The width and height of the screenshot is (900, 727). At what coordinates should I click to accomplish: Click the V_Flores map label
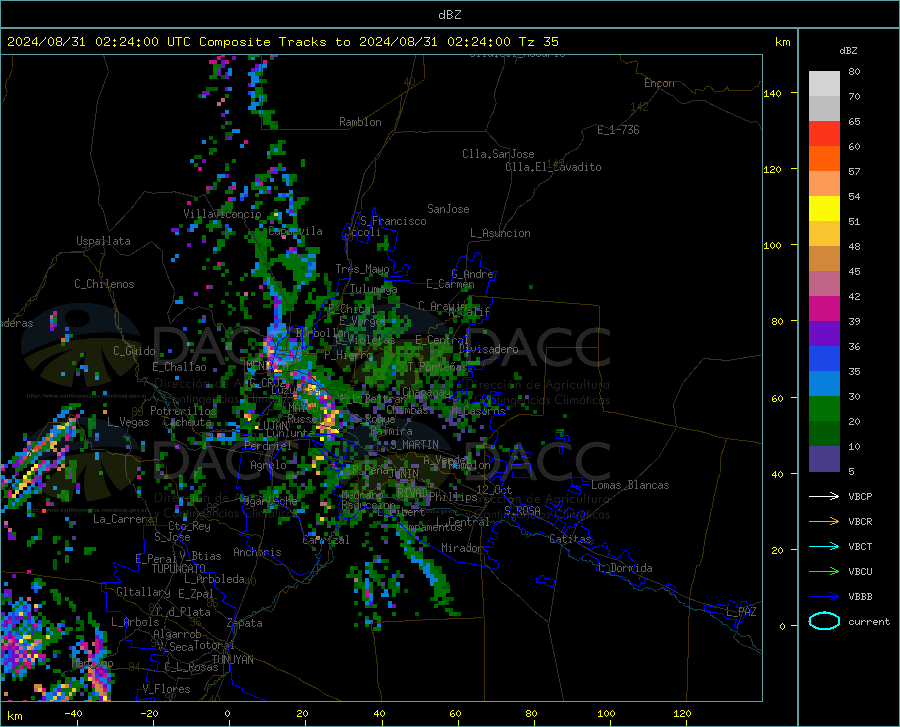point(166,689)
